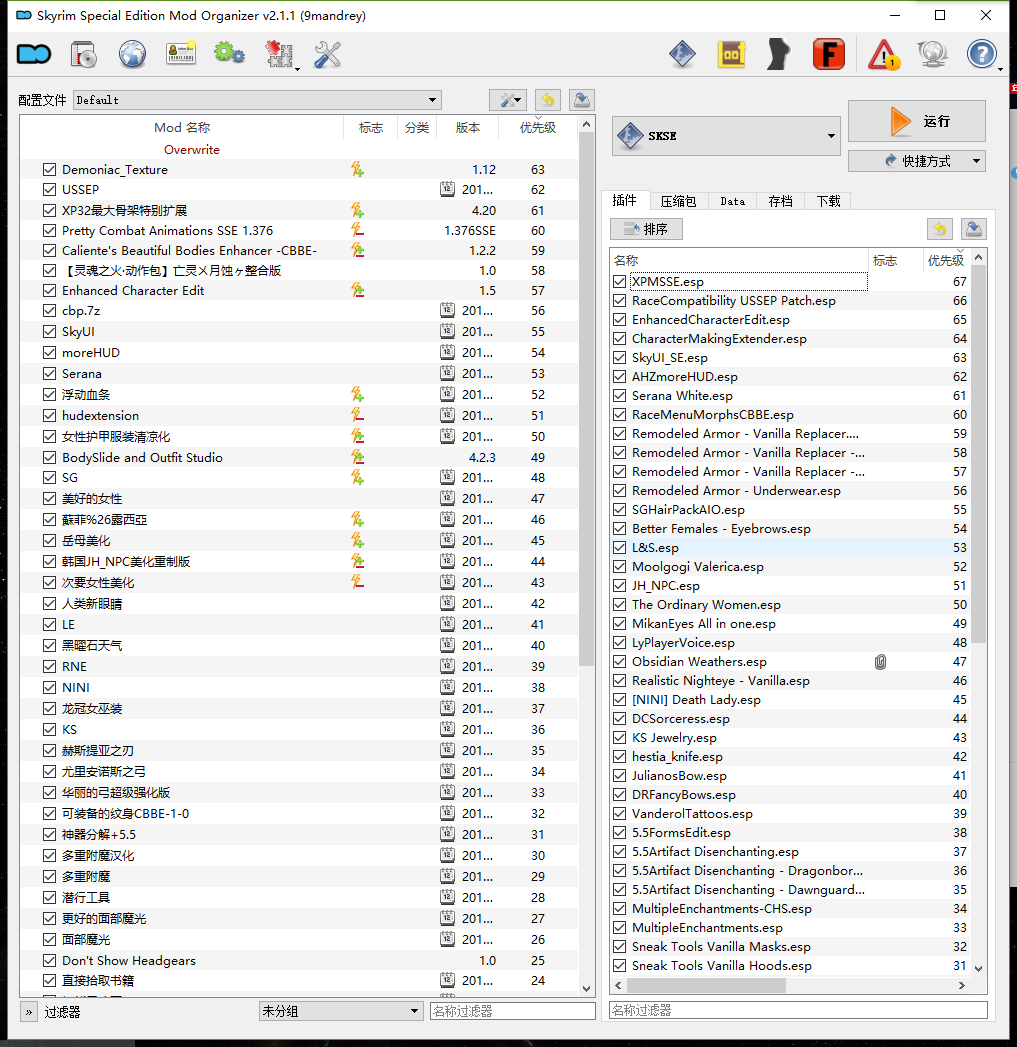Open the 下载 downloads tab
1017x1047 pixels.
[828, 201]
